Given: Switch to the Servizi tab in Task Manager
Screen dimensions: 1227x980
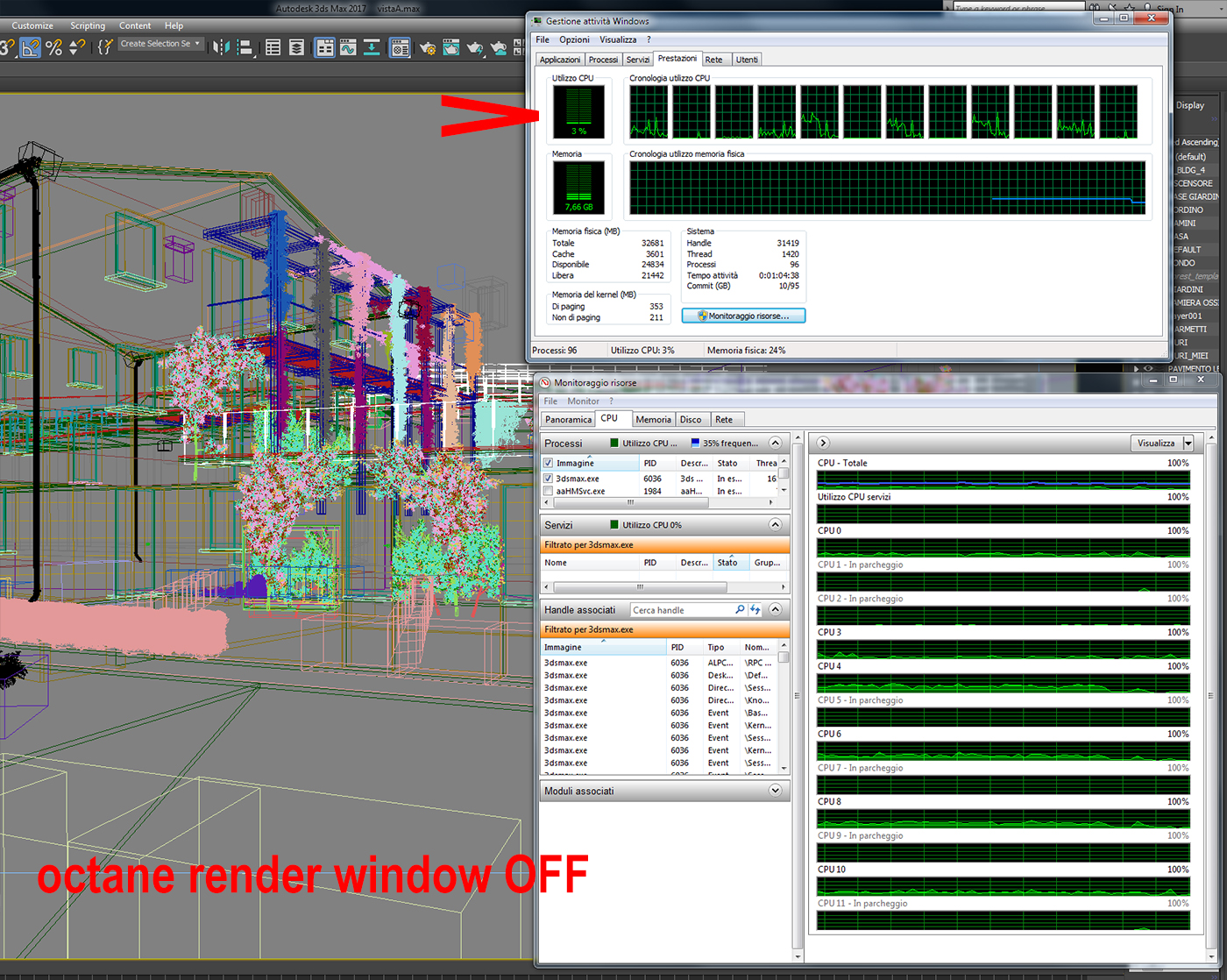Looking at the screenshot, I should point(638,60).
